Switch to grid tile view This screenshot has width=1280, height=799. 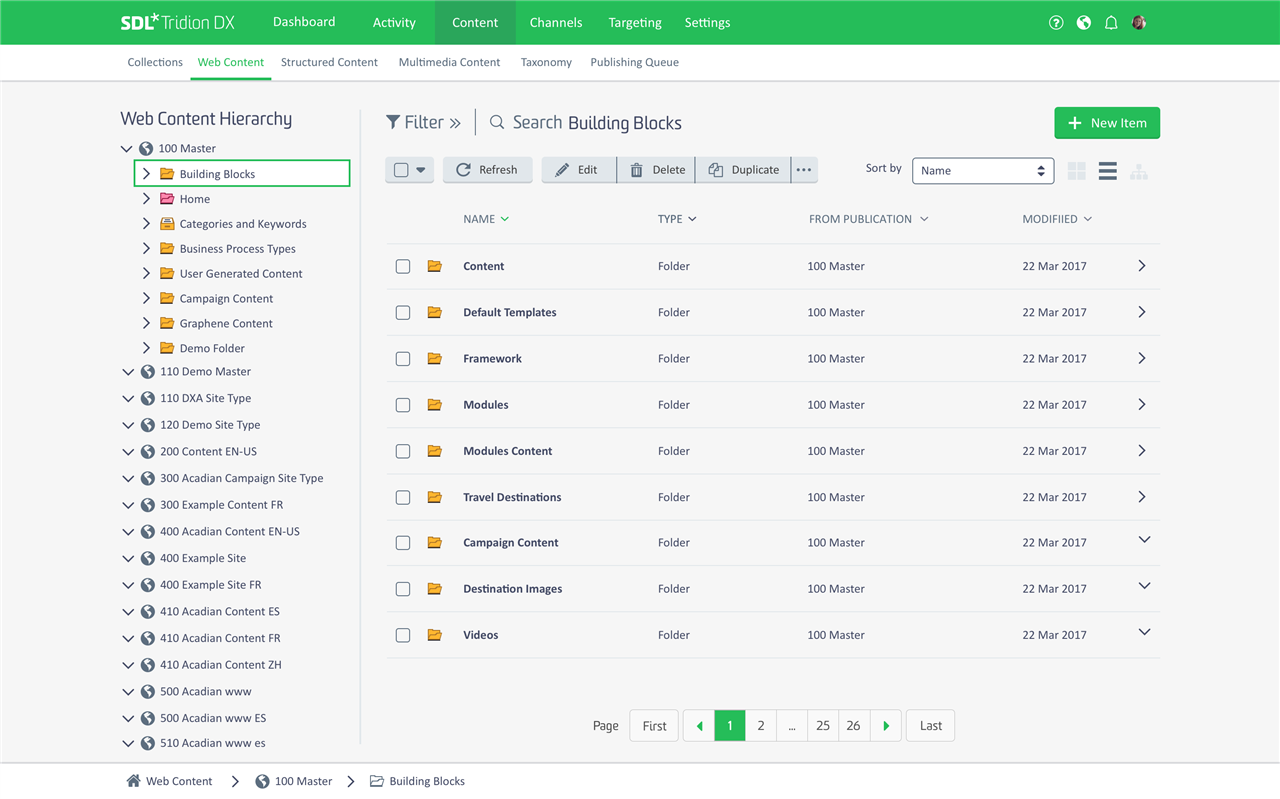(1077, 171)
